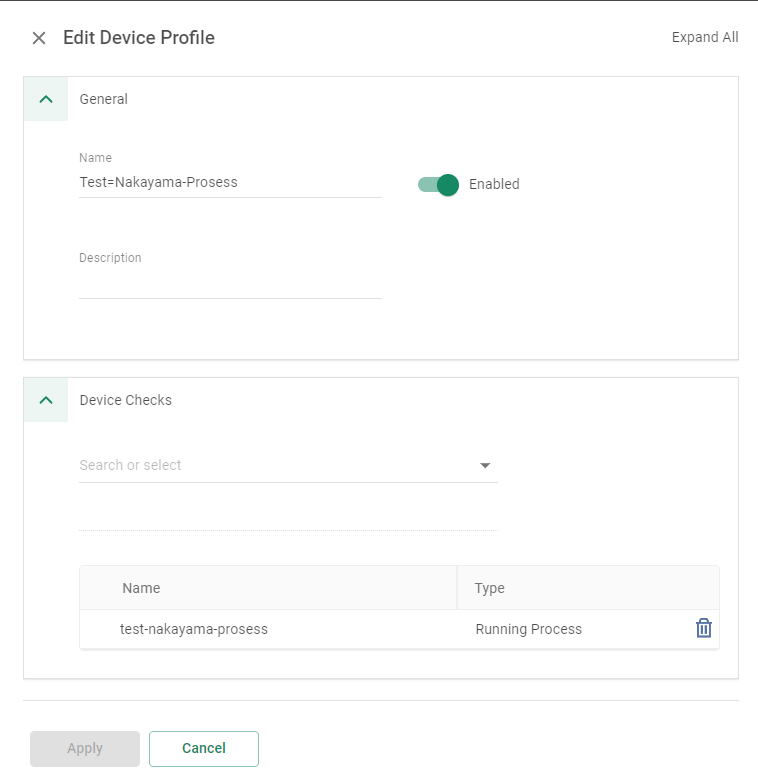Collapse the Device Checks section chevron
758x782 pixels.
(45, 400)
